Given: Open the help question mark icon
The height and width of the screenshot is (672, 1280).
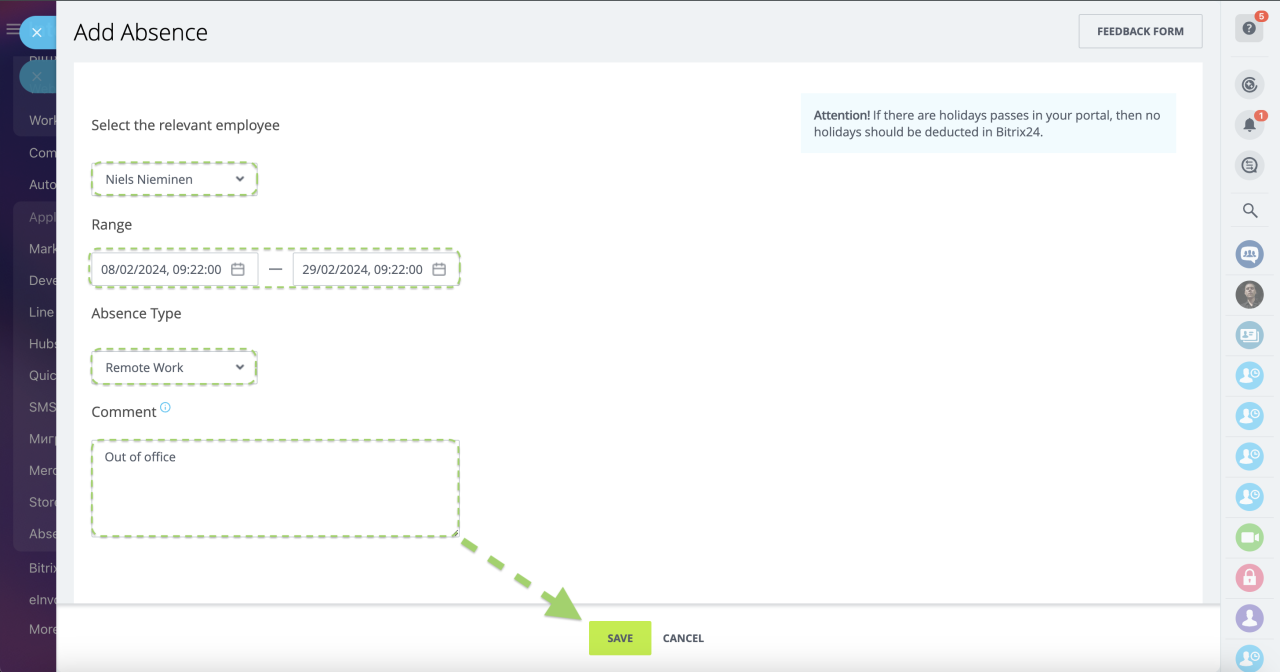Looking at the screenshot, I should point(1248,29).
